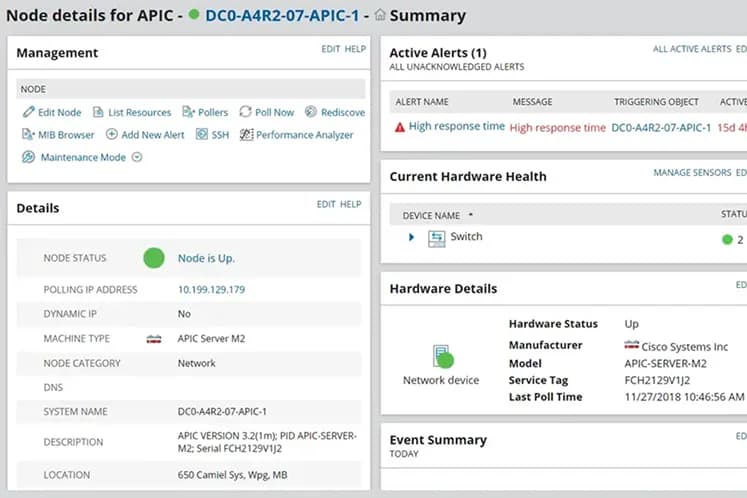Click the Network device hardware icon
Image resolution: width=747 pixels, height=498 pixels.
443,356
